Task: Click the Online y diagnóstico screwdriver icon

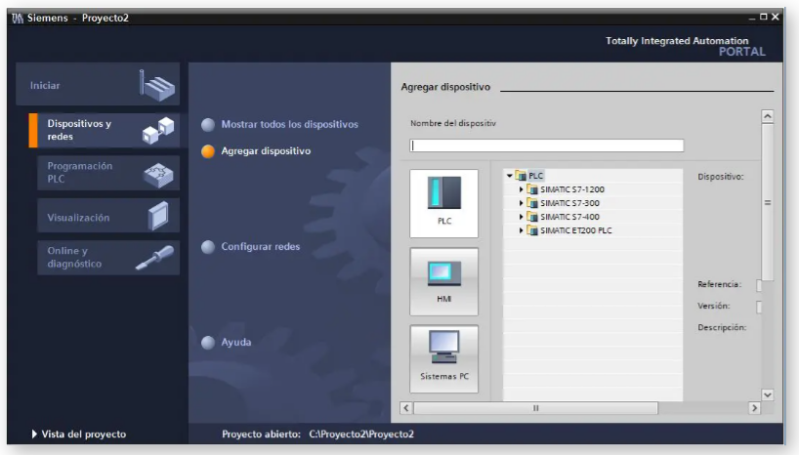Action: coord(155,257)
